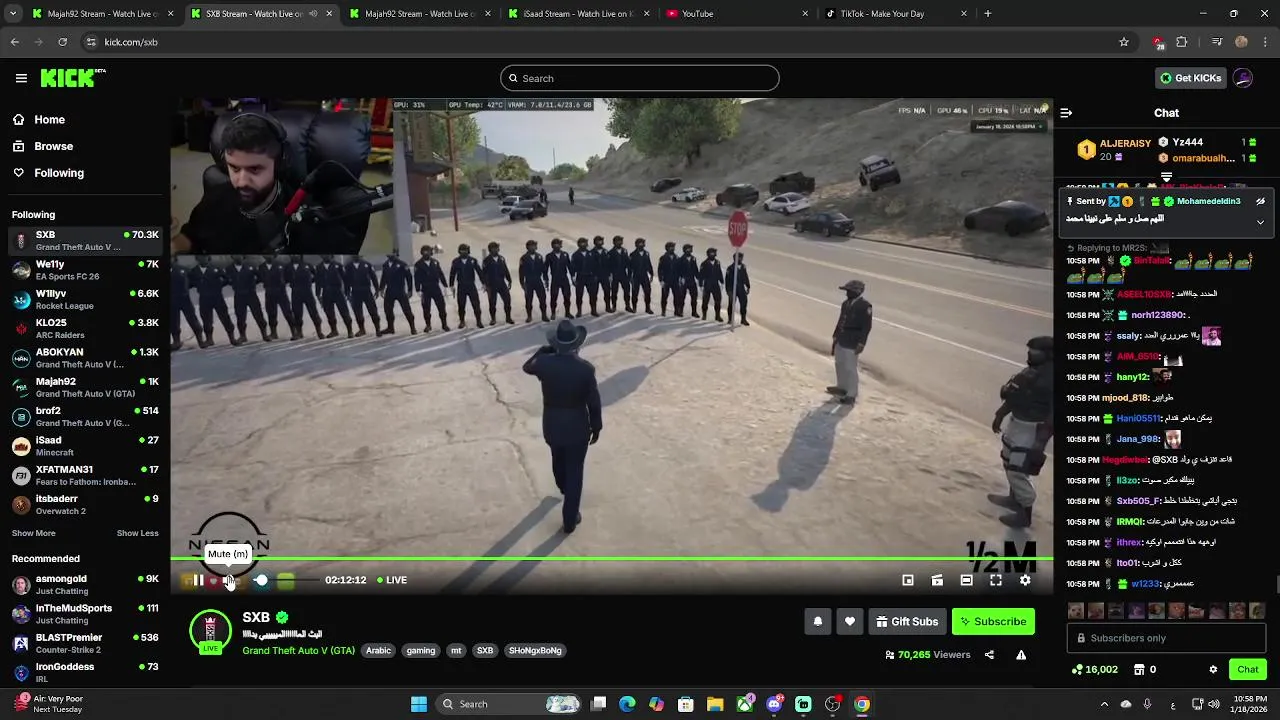Report stream with warning icon
1280x720 pixels.
(x=1021, y=655)
